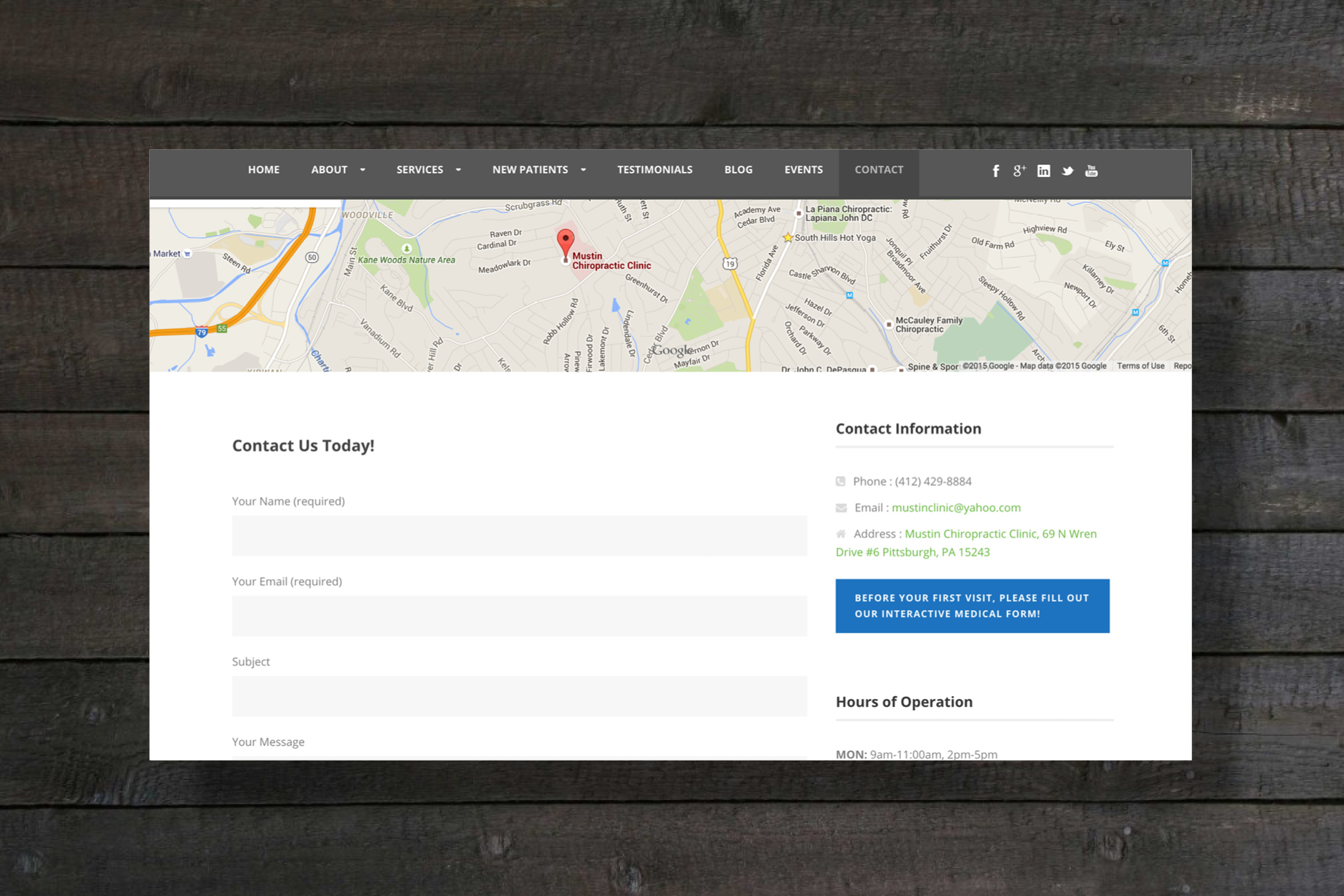
Task: Click the La Piana Chiropractic map marker
Action: pyautogui.click(x=799, y=213)
